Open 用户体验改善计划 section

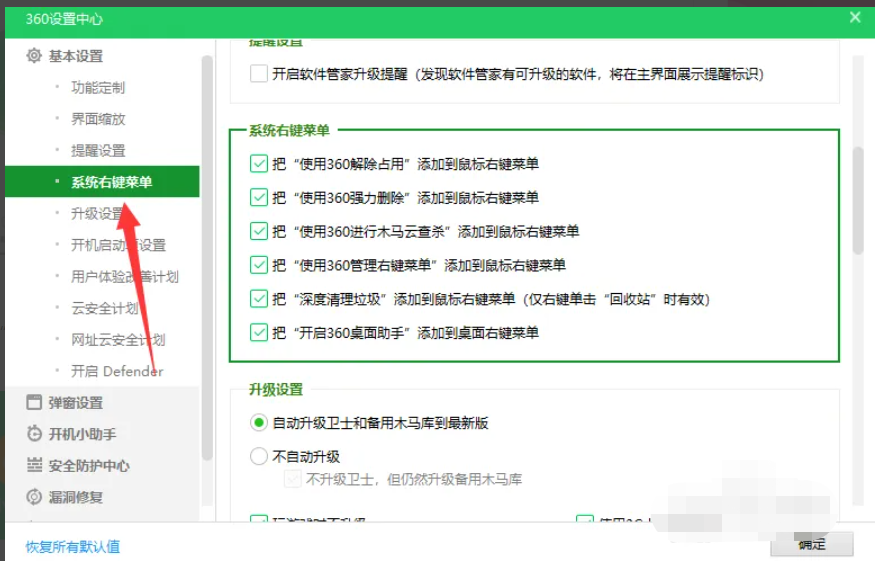tap(124, 276)
